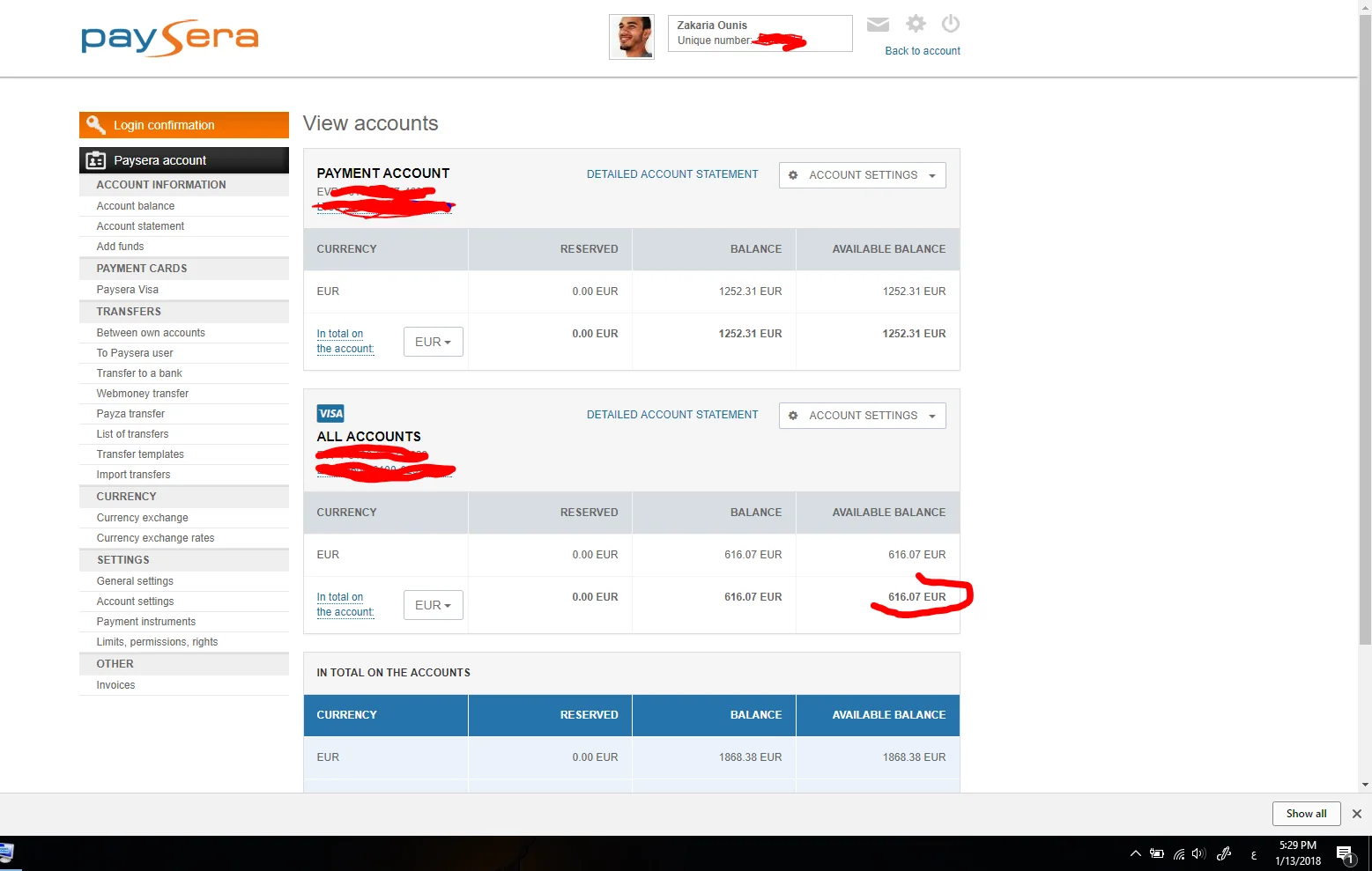Click the power logout icon

[950, 24]
